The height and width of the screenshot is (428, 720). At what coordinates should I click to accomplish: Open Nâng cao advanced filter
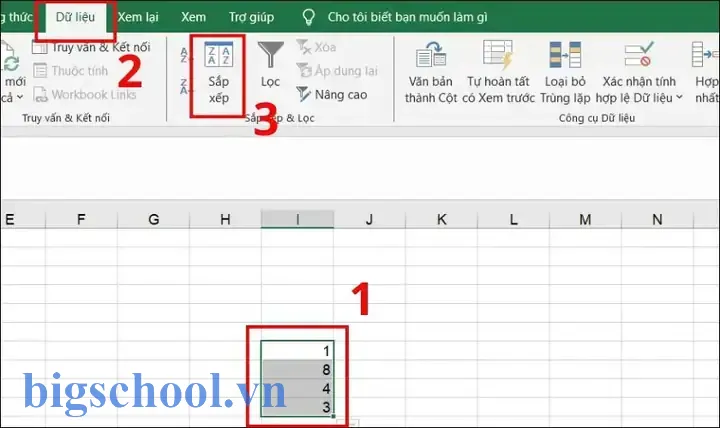(x=332, y=95)
